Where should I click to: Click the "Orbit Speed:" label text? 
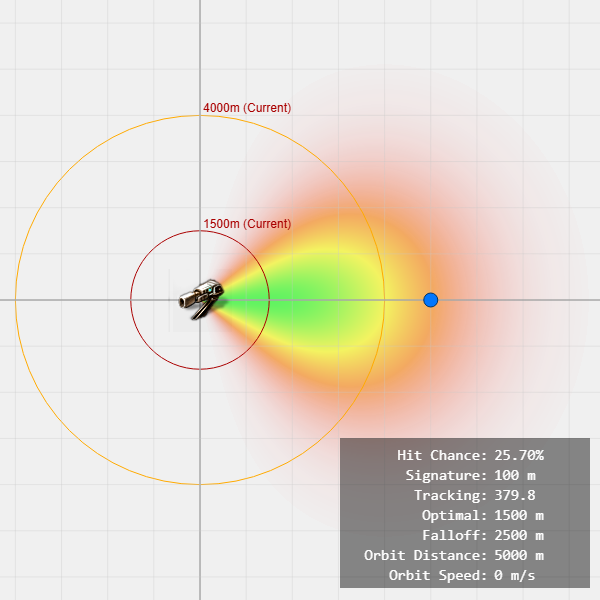(x=437, y=575)
